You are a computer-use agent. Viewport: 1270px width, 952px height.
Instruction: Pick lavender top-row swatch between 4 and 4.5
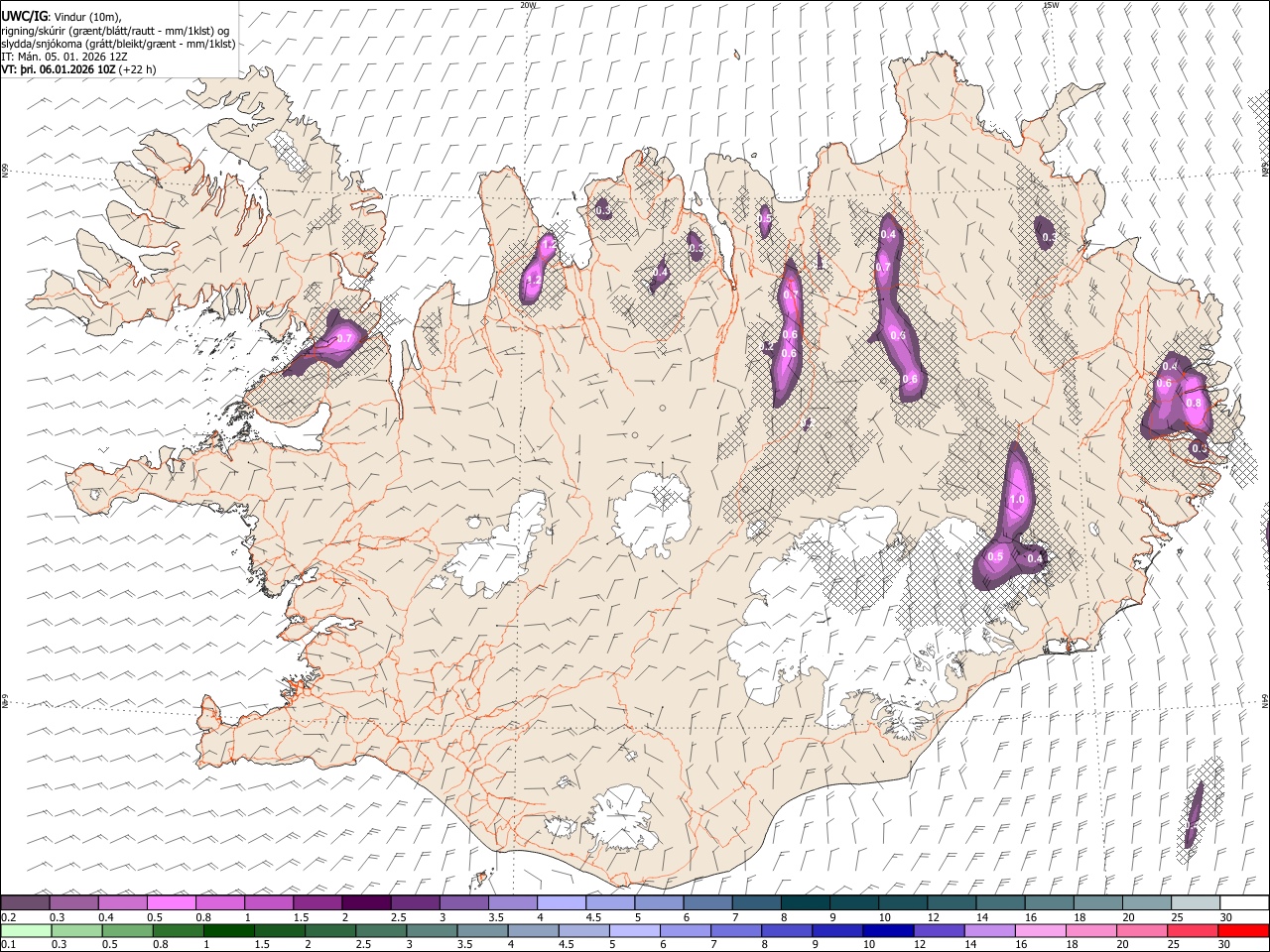(561, 903)
